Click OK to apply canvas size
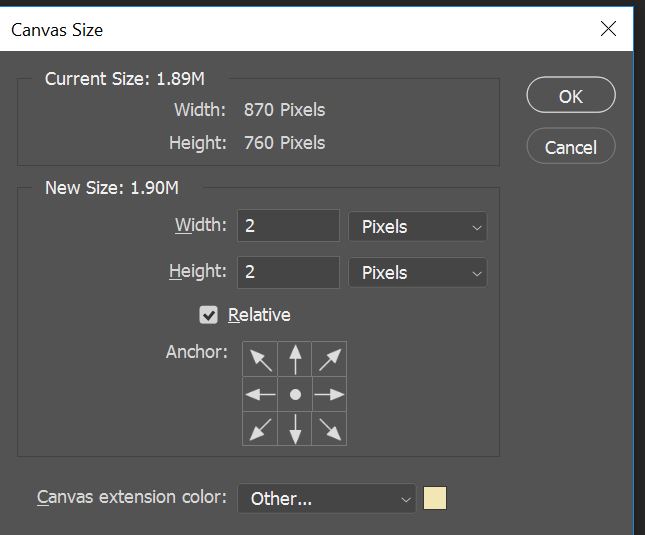Screen dimensions: 645x535 click(x=570, y=96)
